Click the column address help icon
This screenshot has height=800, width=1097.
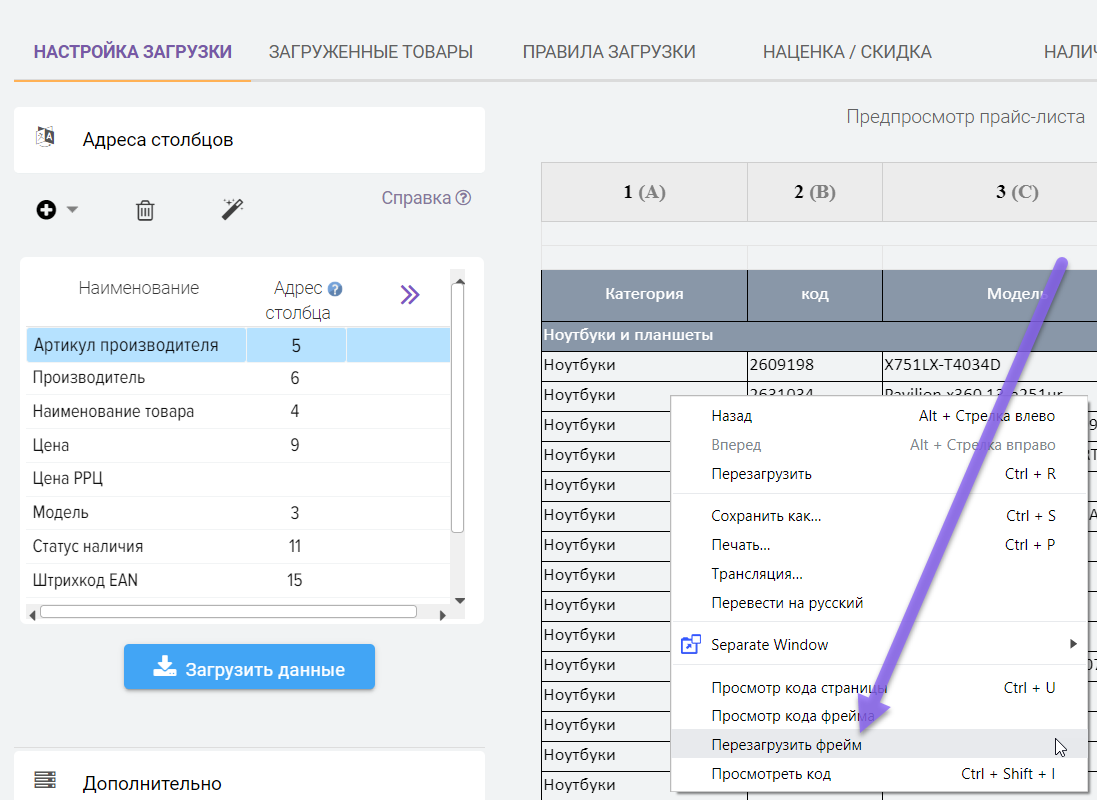tap(335, 289)
